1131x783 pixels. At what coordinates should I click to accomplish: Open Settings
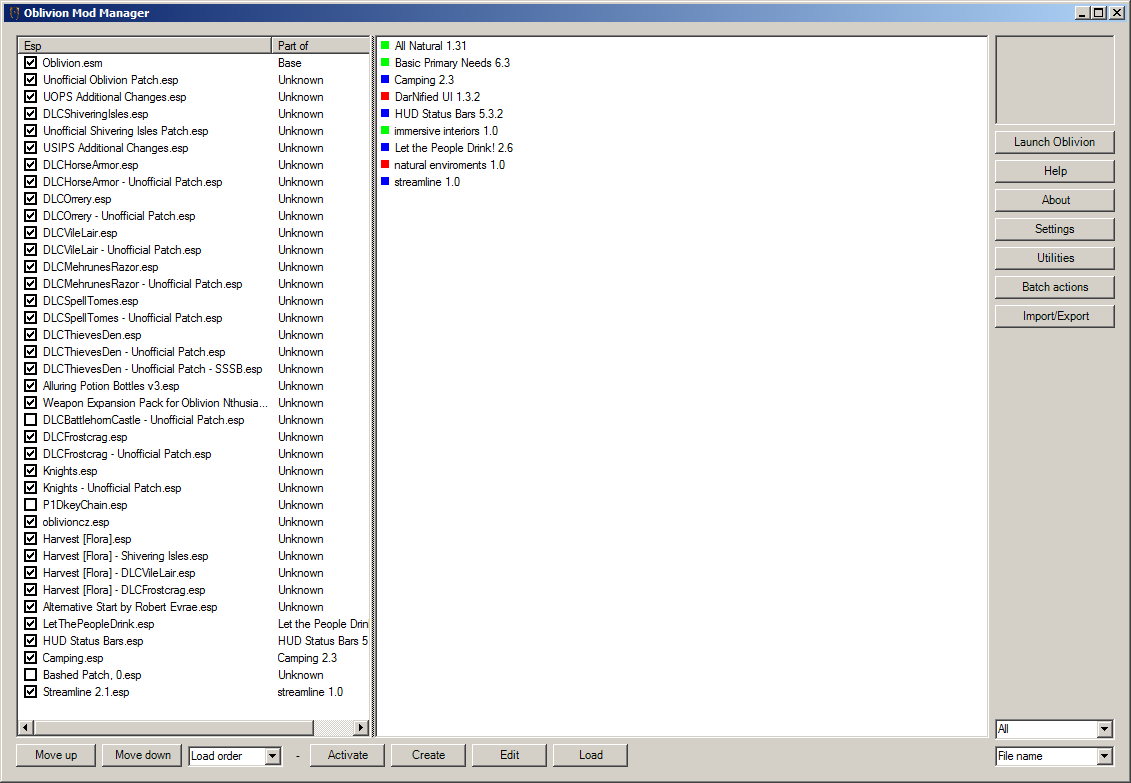(x=1055, y=229)
